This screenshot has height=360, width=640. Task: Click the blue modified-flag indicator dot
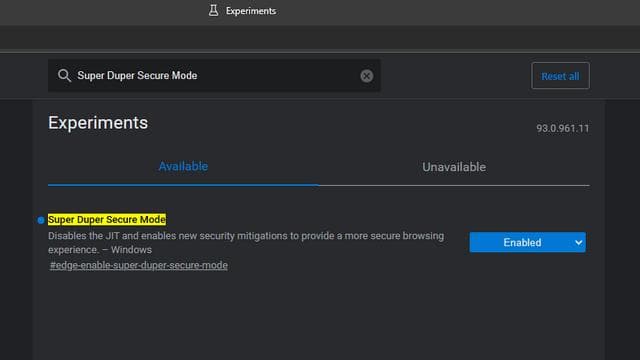pyautogui.click(x=41, y=220)
